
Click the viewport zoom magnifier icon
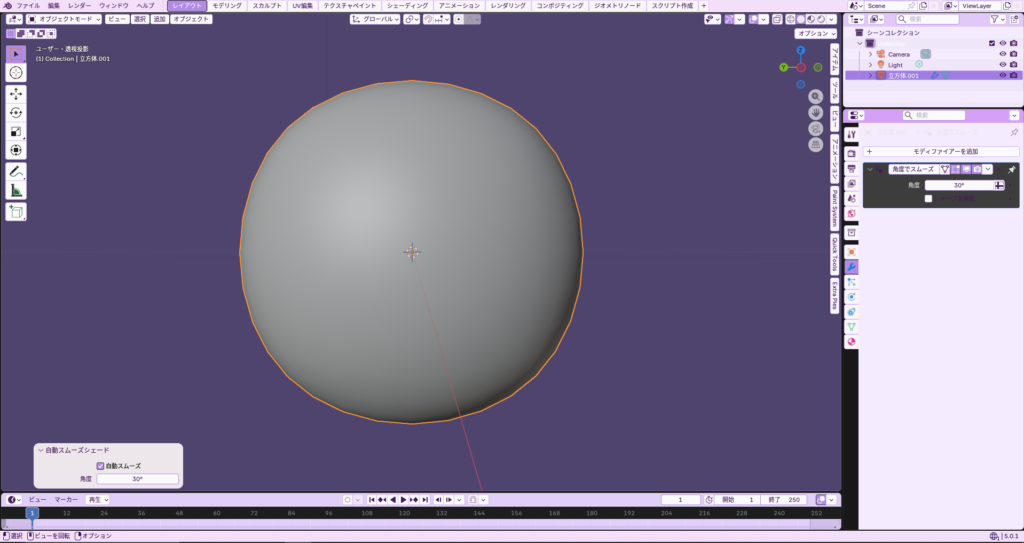pyautogui.click(x=816, y=96)
